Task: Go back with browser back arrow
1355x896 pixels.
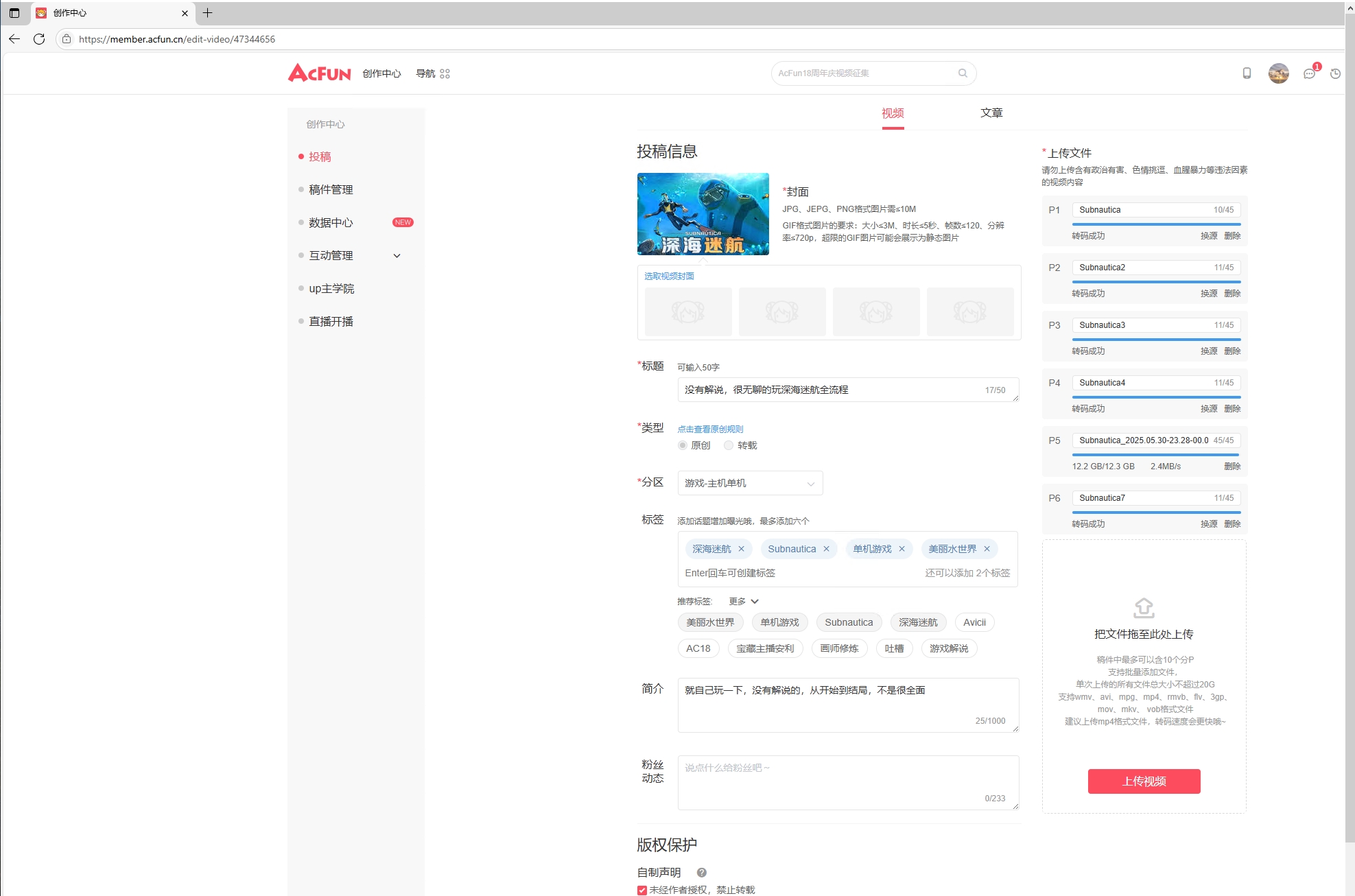Action: (x=14, y=39)
